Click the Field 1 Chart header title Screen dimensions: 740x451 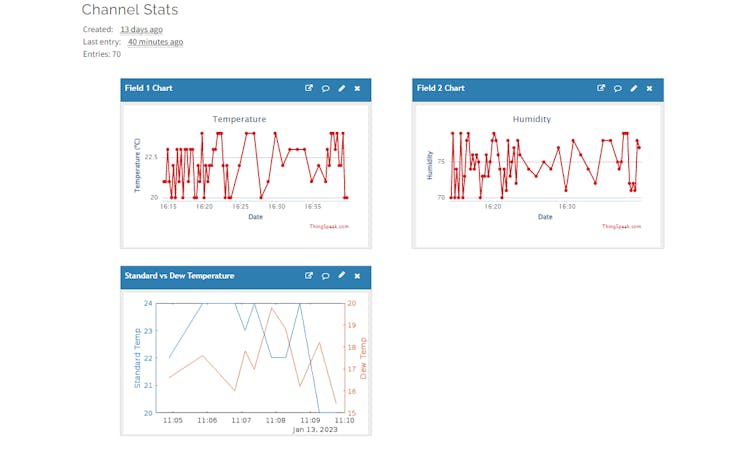click(148, 88)
